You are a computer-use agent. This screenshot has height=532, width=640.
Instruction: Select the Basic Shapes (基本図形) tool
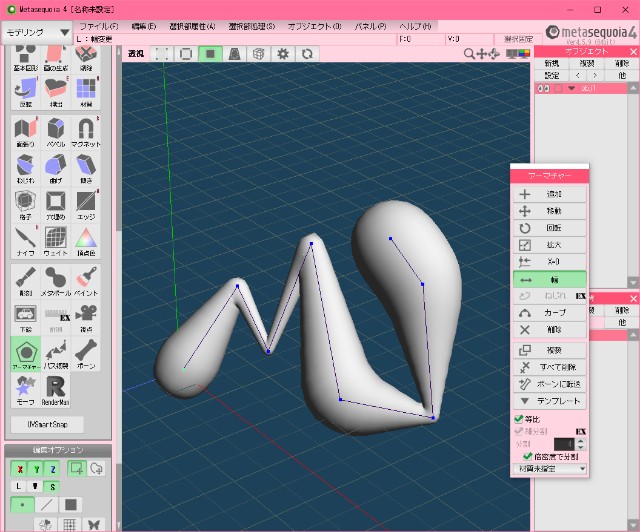[x=25, y=58]
